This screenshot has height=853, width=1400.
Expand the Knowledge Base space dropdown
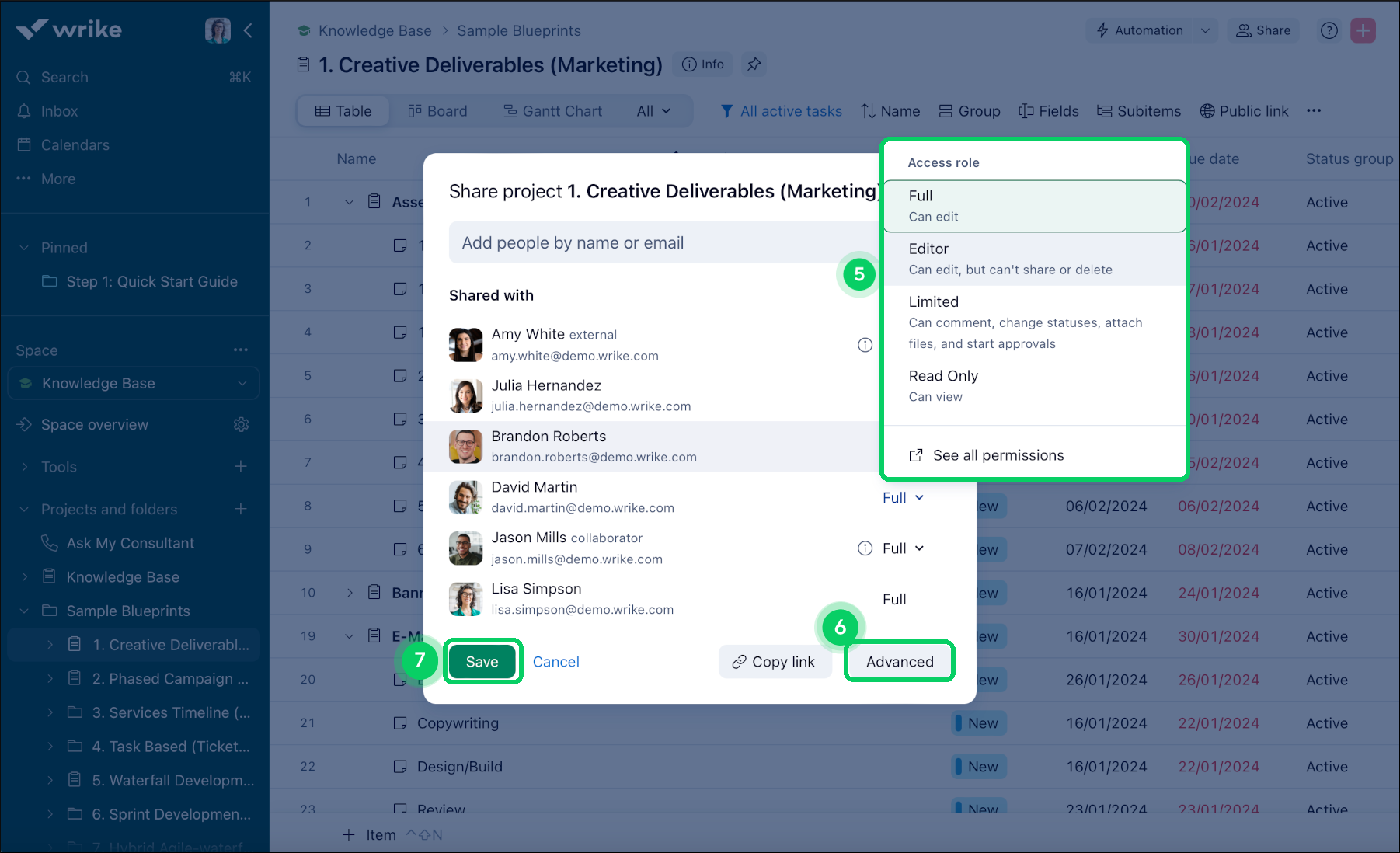pyautogui.click(x=242, y=383)
